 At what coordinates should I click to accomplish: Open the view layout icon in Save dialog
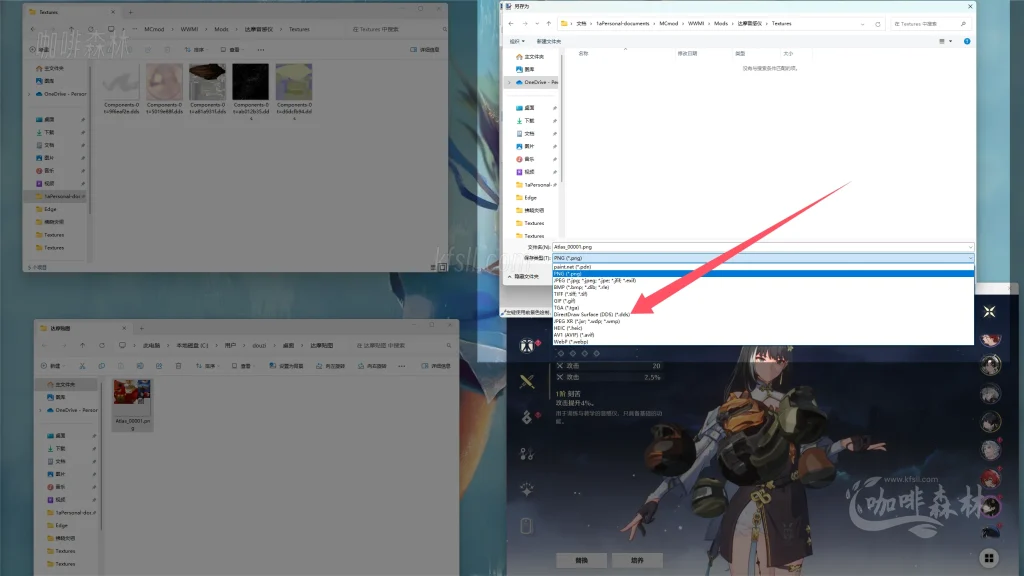[x=944, y=41]
